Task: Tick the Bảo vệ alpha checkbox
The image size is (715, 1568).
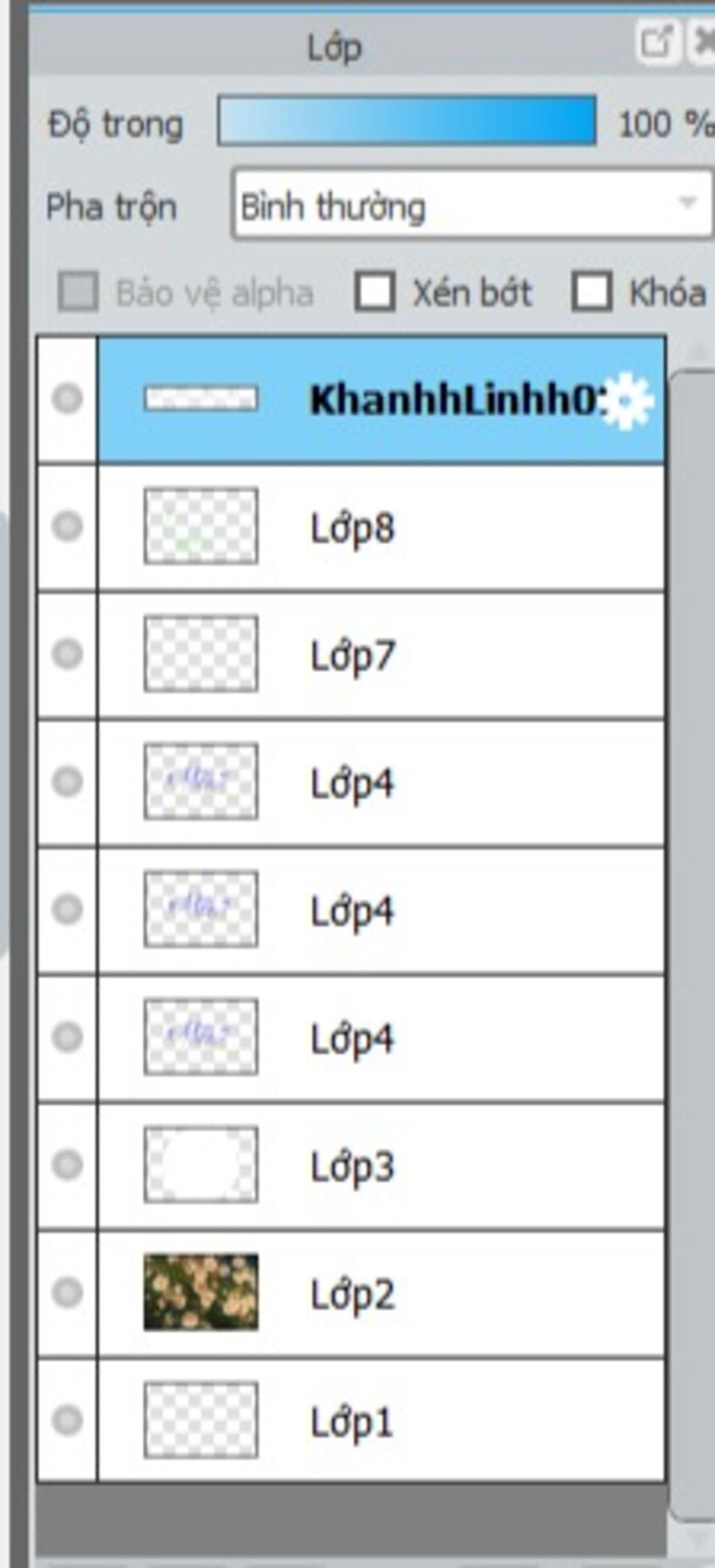Action: click(78, 291)
